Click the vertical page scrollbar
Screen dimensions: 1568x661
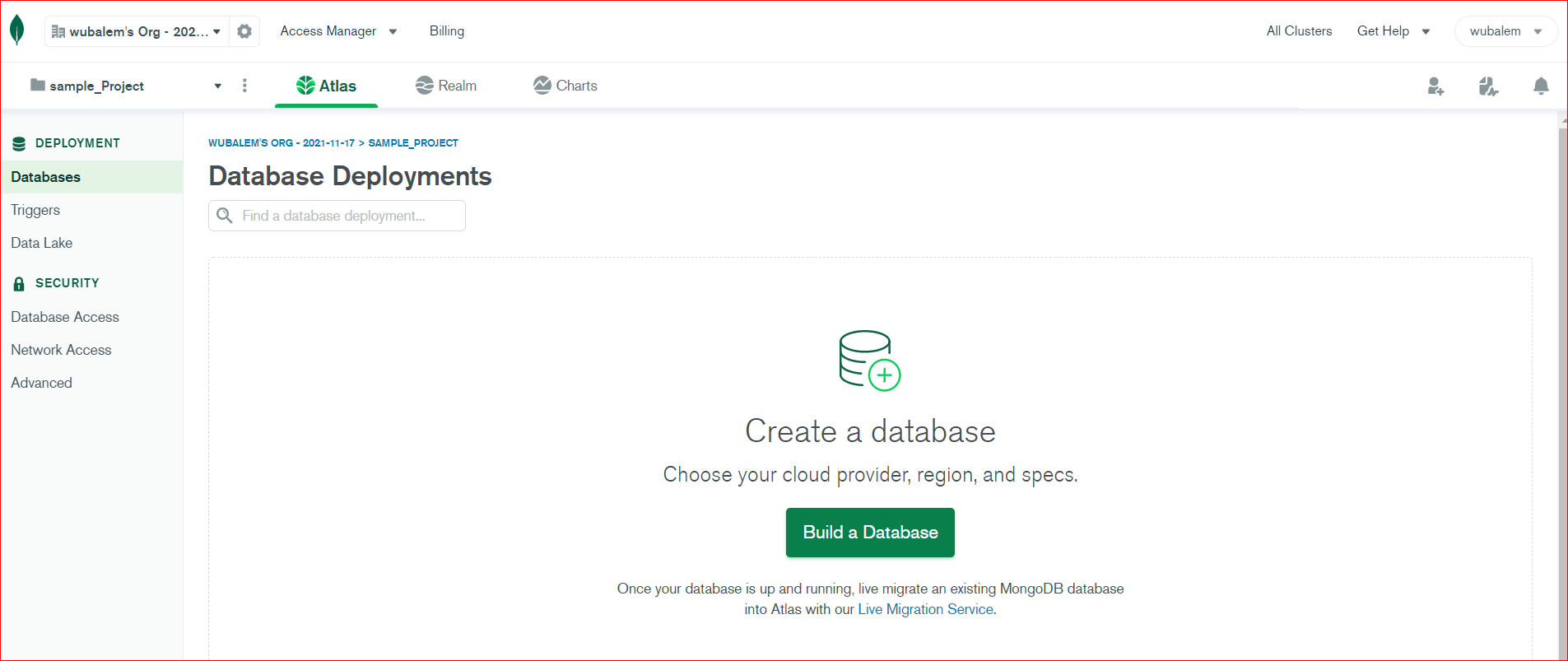point(1562,387)
